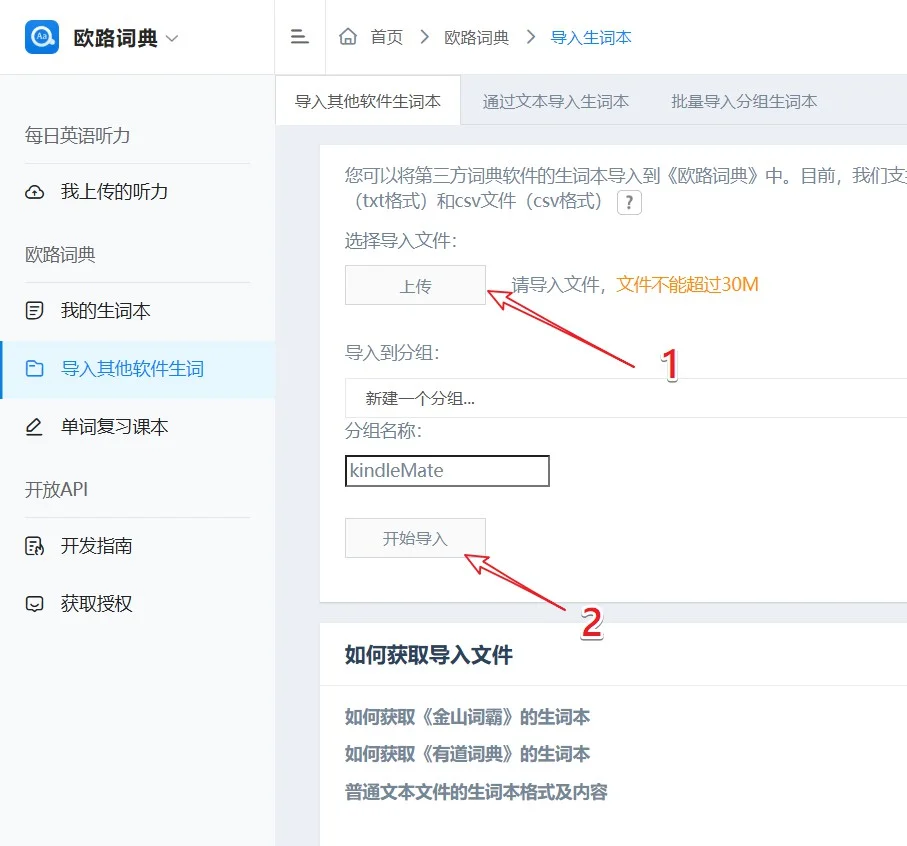The width and height of the screenshot is (907, 846).
Task: Open 开发指南 sidebar item
Action: tap(97, 545)
